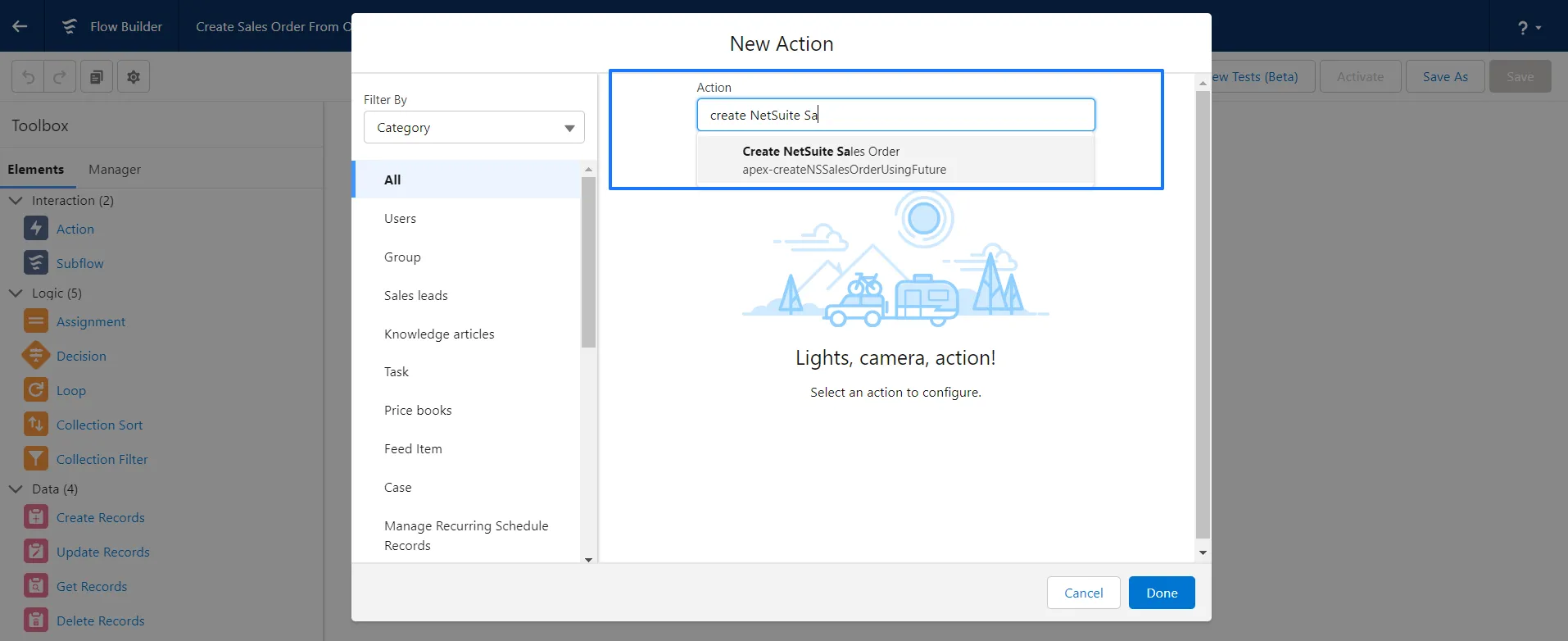Screen dimensions: 1568x641
Task: Open flow settings gear icon
Action: [x=134, y=76]
